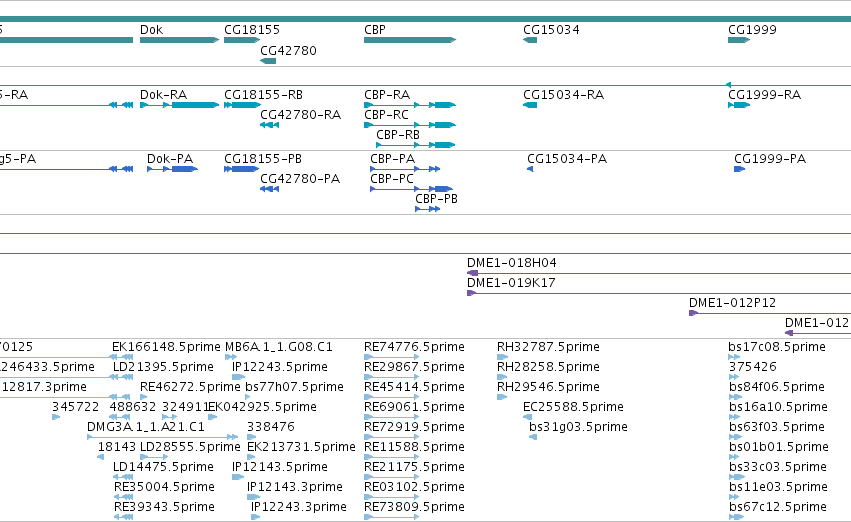This screenshot has width=851, height=522.
Task: Select the 345722 EST label
Action: click(x=75, y=407)
